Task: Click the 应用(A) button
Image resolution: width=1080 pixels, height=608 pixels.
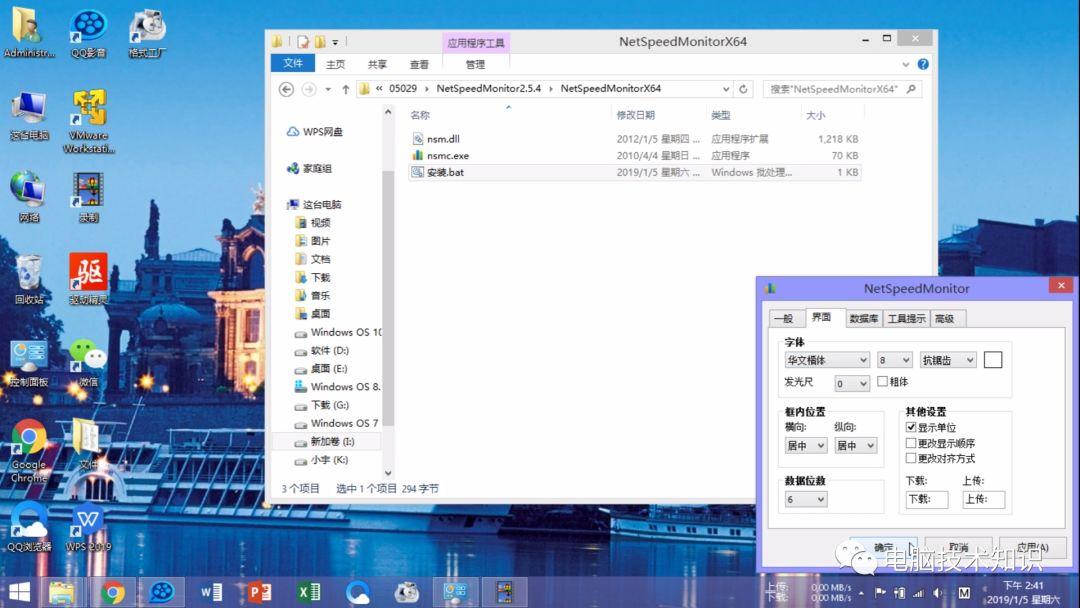Action: (x=1032, y=547)
